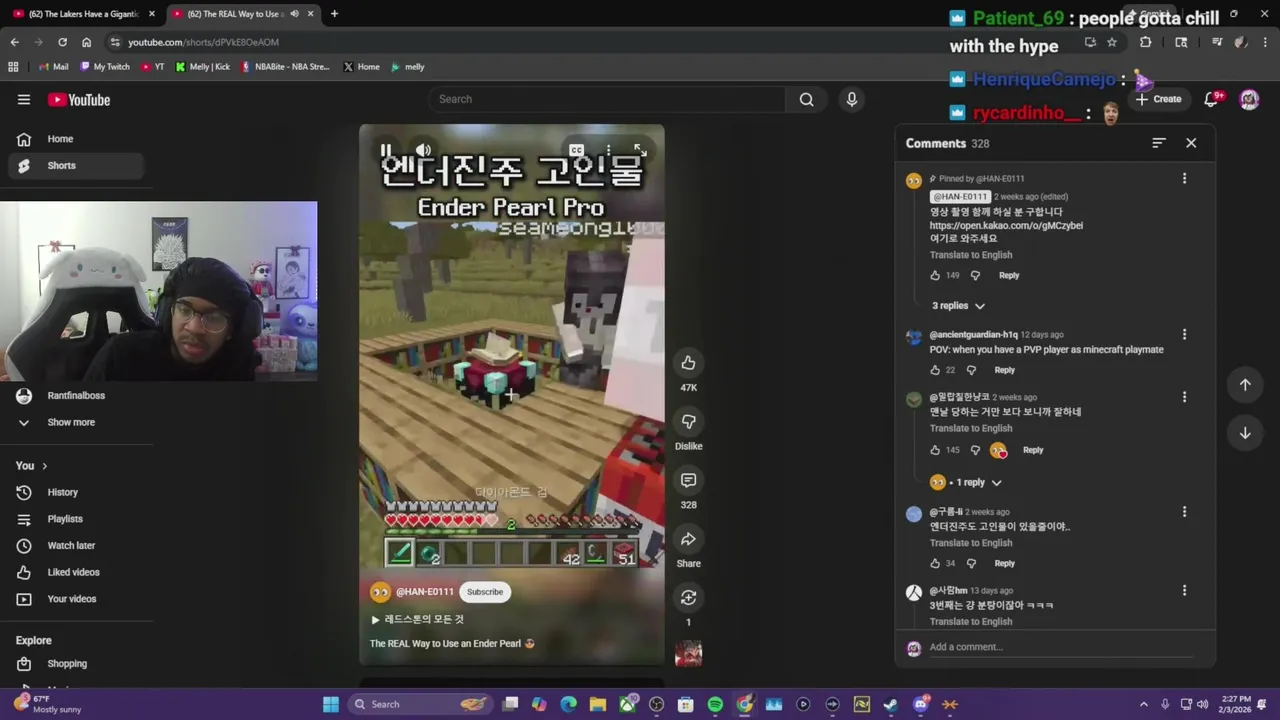The width and height of the screenshot is (1280, 720).
Task: Open the notifications bell
Action: [x=1212, y=99]
